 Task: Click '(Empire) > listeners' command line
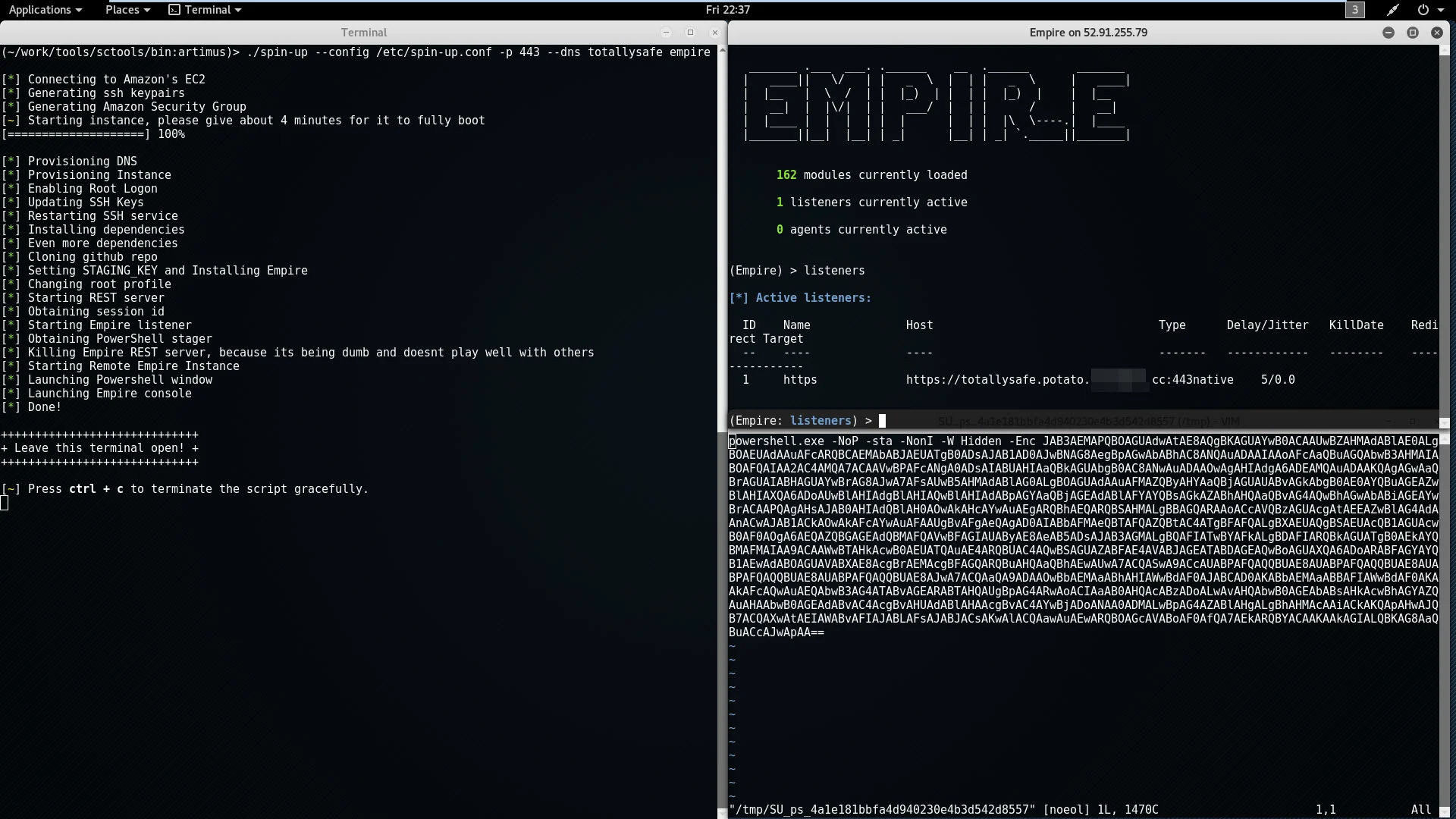pos(797,271)
